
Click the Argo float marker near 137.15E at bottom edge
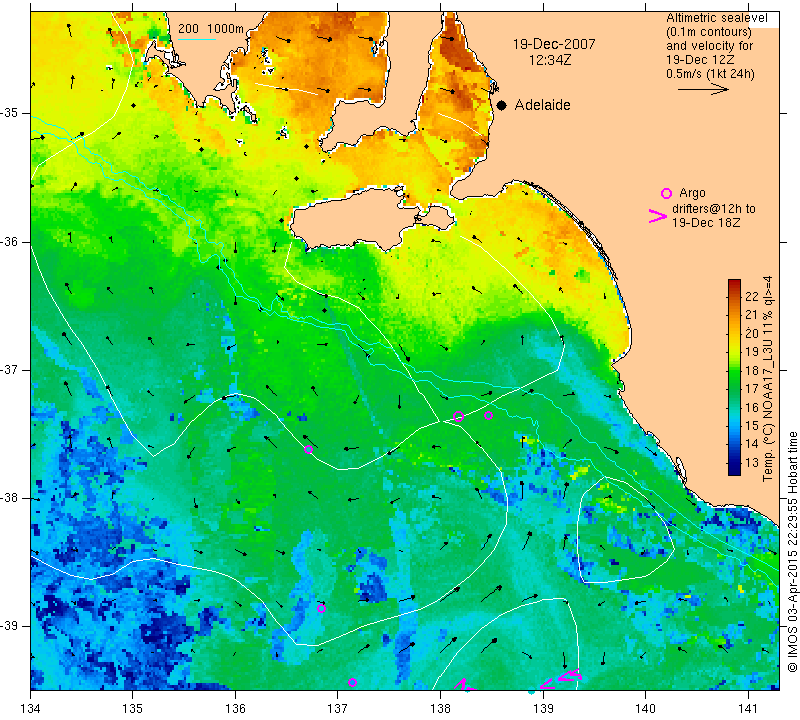[x=352, y=682]
